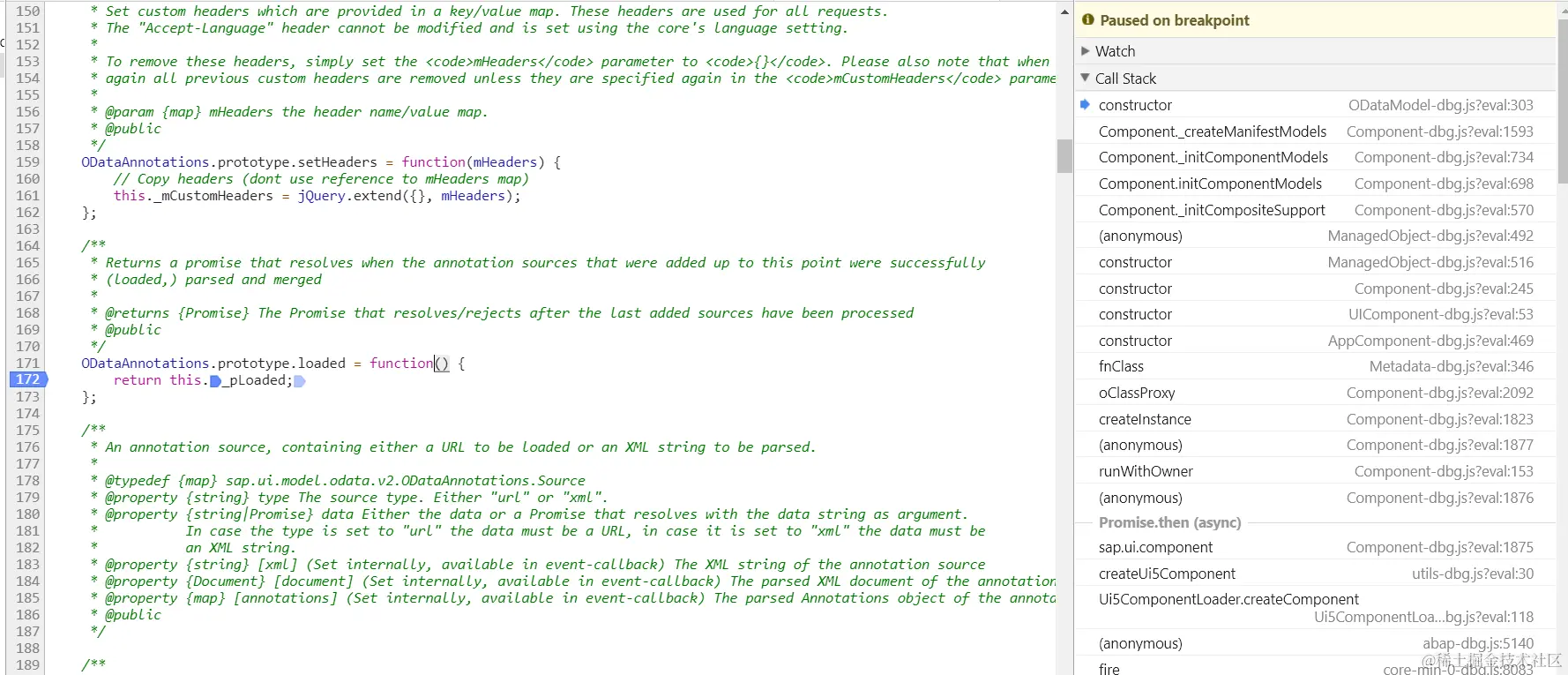Click the _mCustomHeaders property on line 161
Image resolution: width=1568 pixels, height=675 pixels.
pos(213,195)
